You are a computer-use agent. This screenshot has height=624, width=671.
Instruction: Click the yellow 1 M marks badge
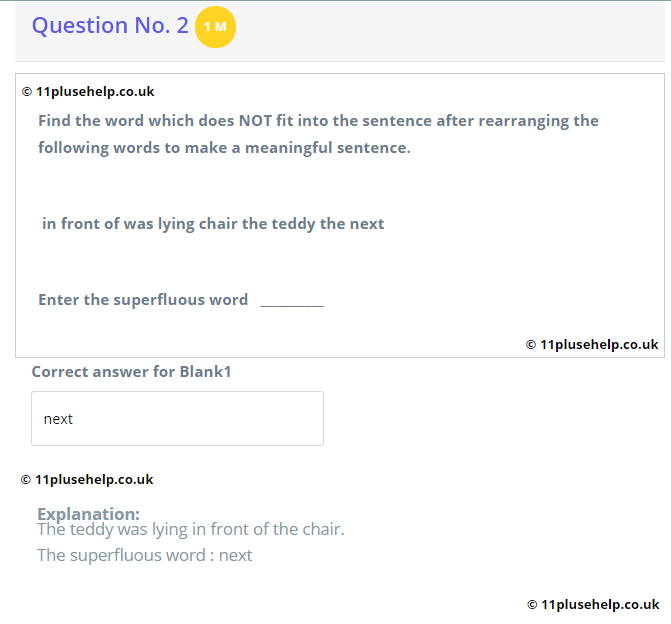click(x=215, y=27)
